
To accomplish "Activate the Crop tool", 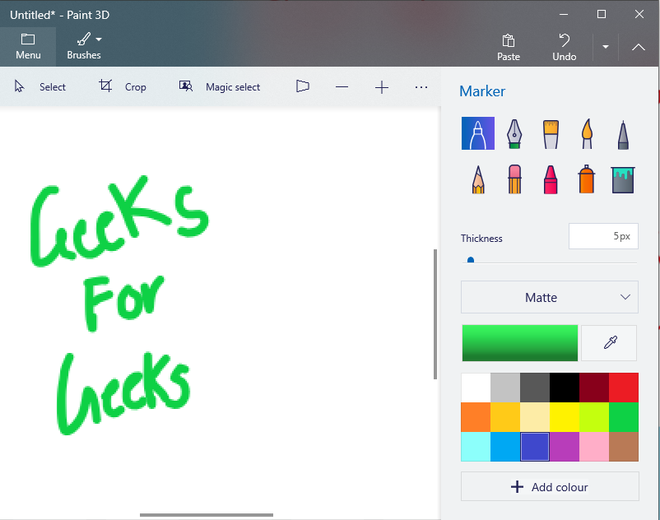I will point(123,87).
